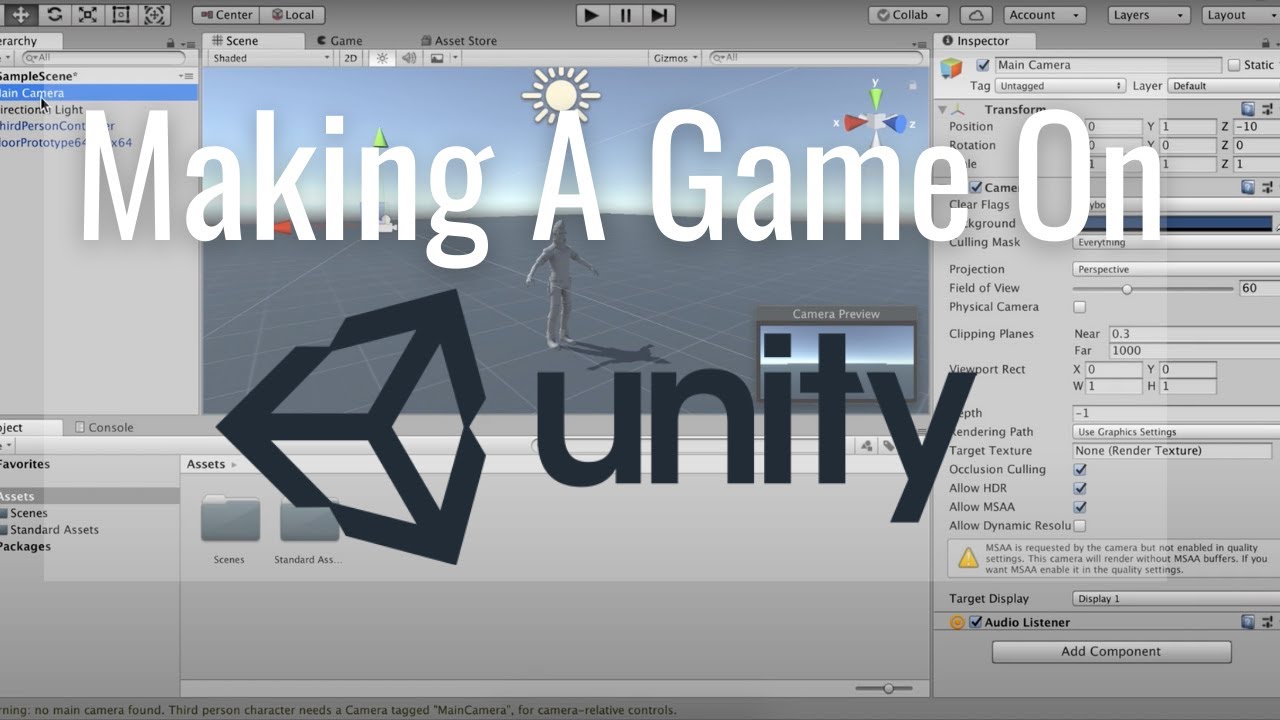Click the Add Component button
The height and width of the screenshot is (720, 1280).
pyautogui.click(x=1111, y=651)
